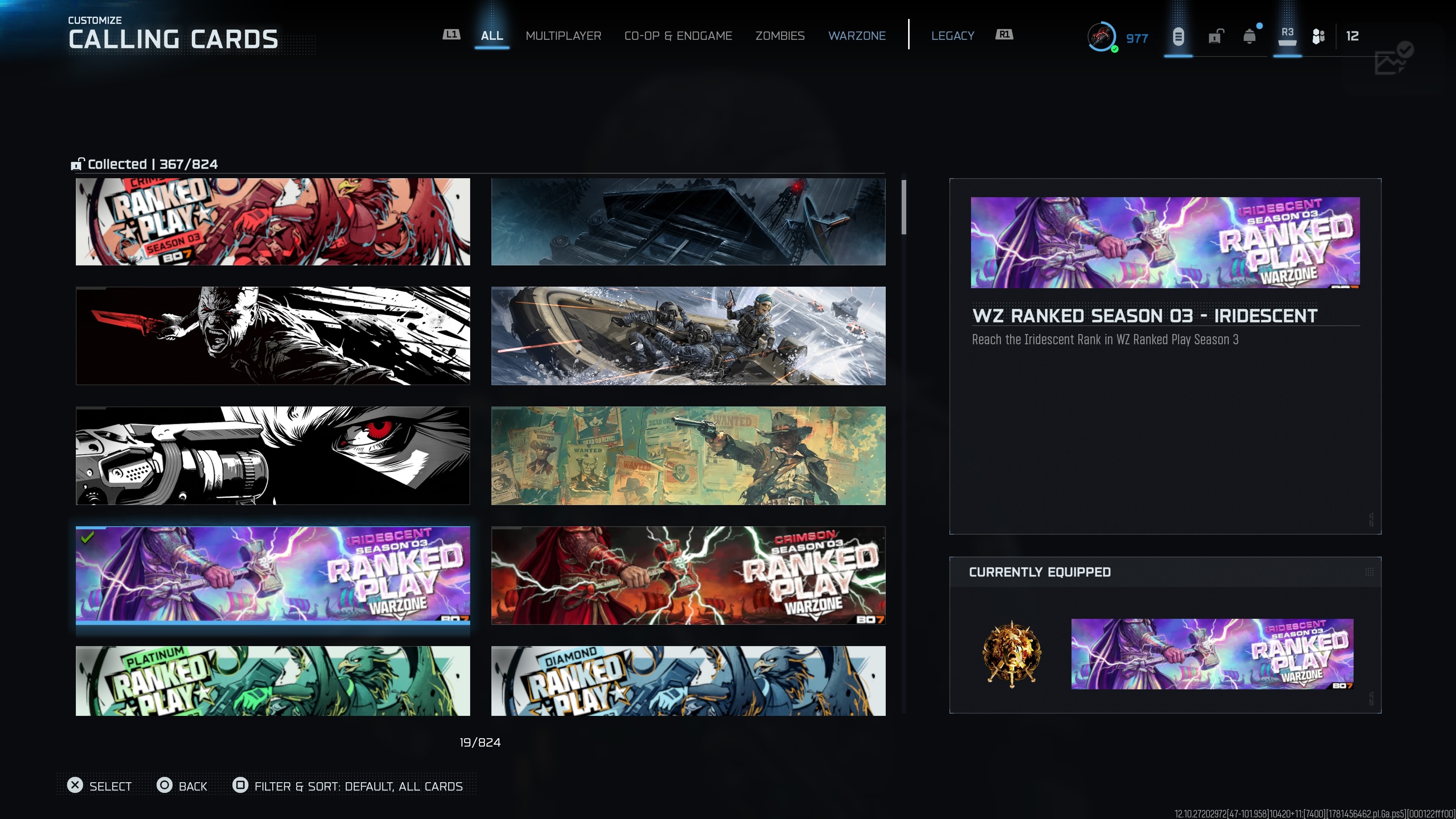Image resolution: width=1456 pixels, height=819 pixels.
Task: Click the 977 level number
Action: click(x=1137, y=38)
